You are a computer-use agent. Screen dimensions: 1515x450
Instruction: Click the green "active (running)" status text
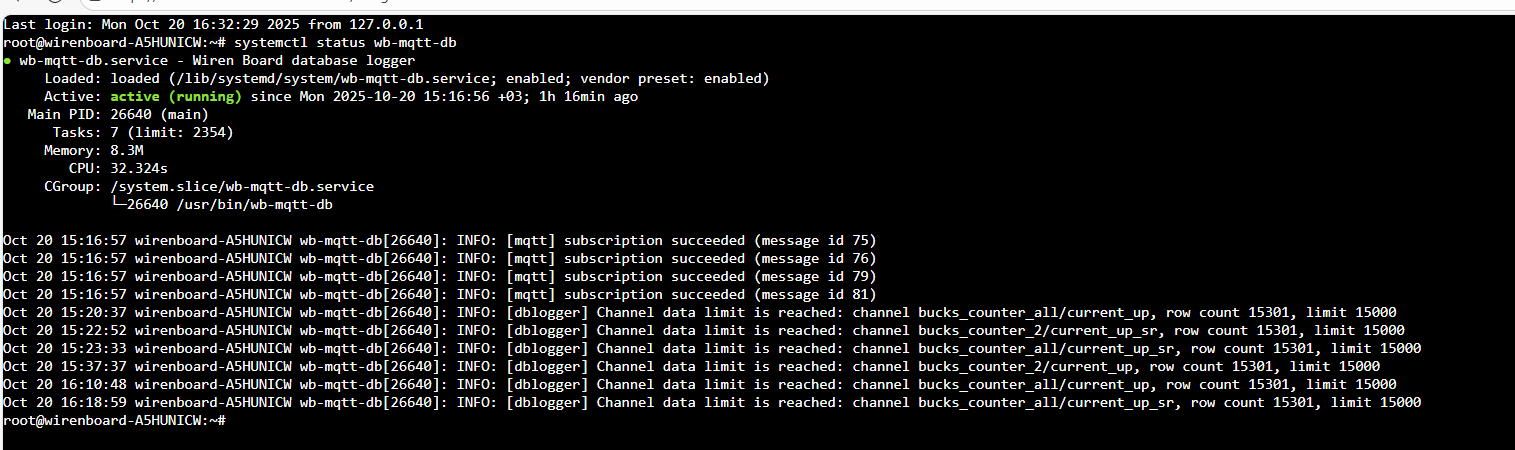(176, 97)
